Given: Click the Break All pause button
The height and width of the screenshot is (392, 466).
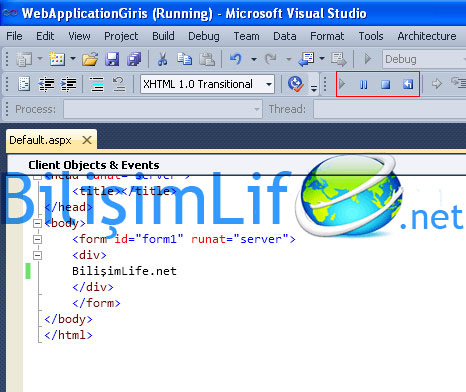Looking at the screenshot, I should point(364,85).
